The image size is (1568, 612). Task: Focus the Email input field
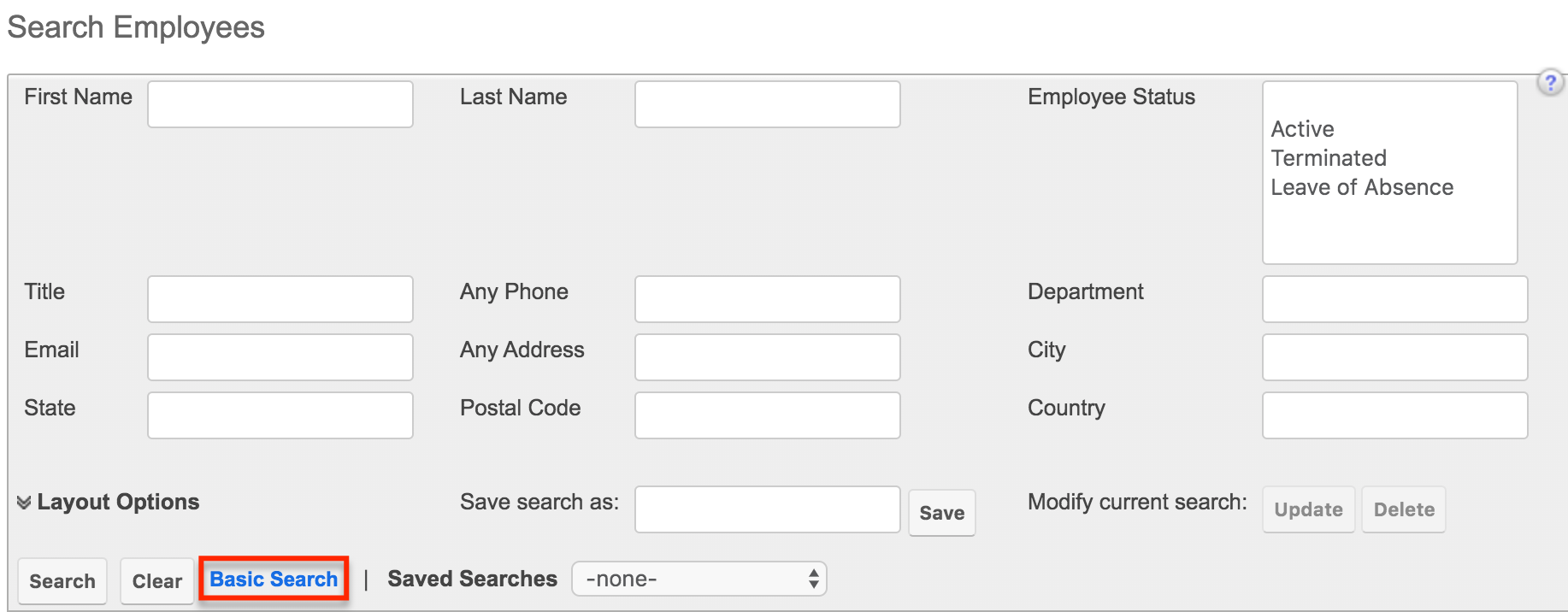(280, 356)
